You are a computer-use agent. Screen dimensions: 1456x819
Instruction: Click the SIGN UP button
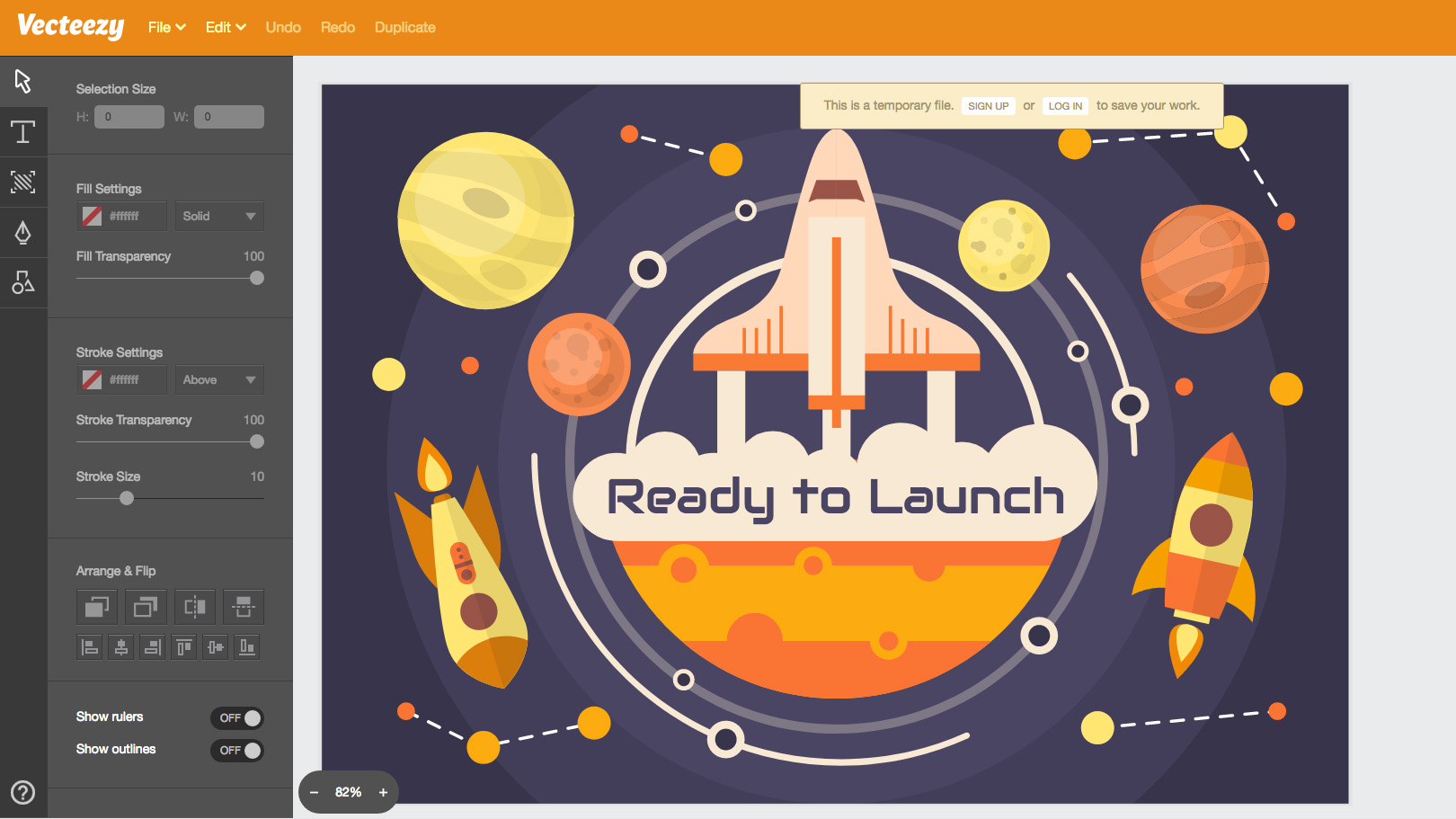pos(989,106)
